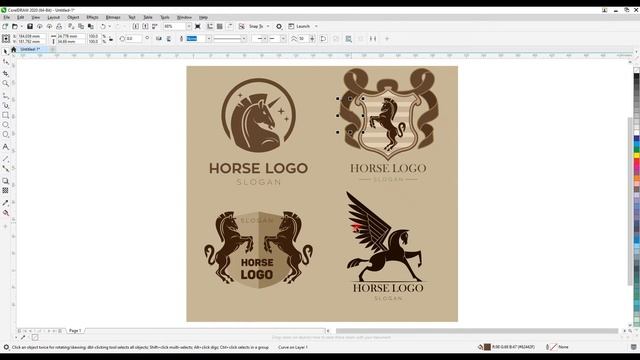This screenshot has width=640, height=360.
Task: Open the line style dropdown
Action: coord(244,39)
